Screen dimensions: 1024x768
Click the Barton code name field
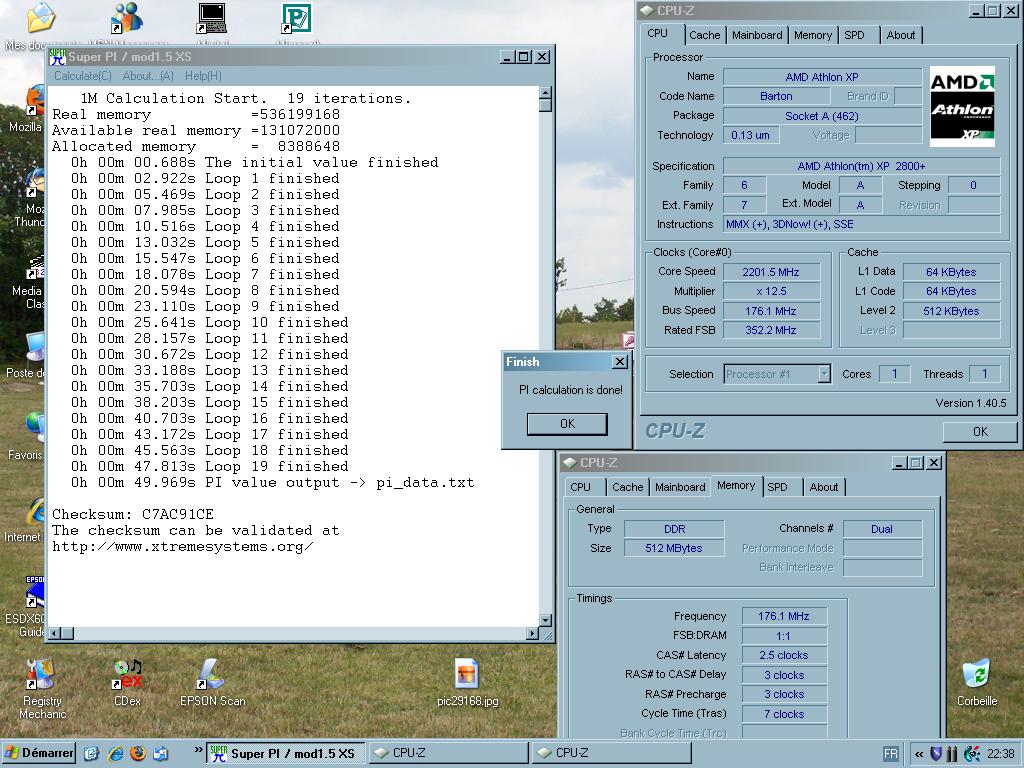776,96
